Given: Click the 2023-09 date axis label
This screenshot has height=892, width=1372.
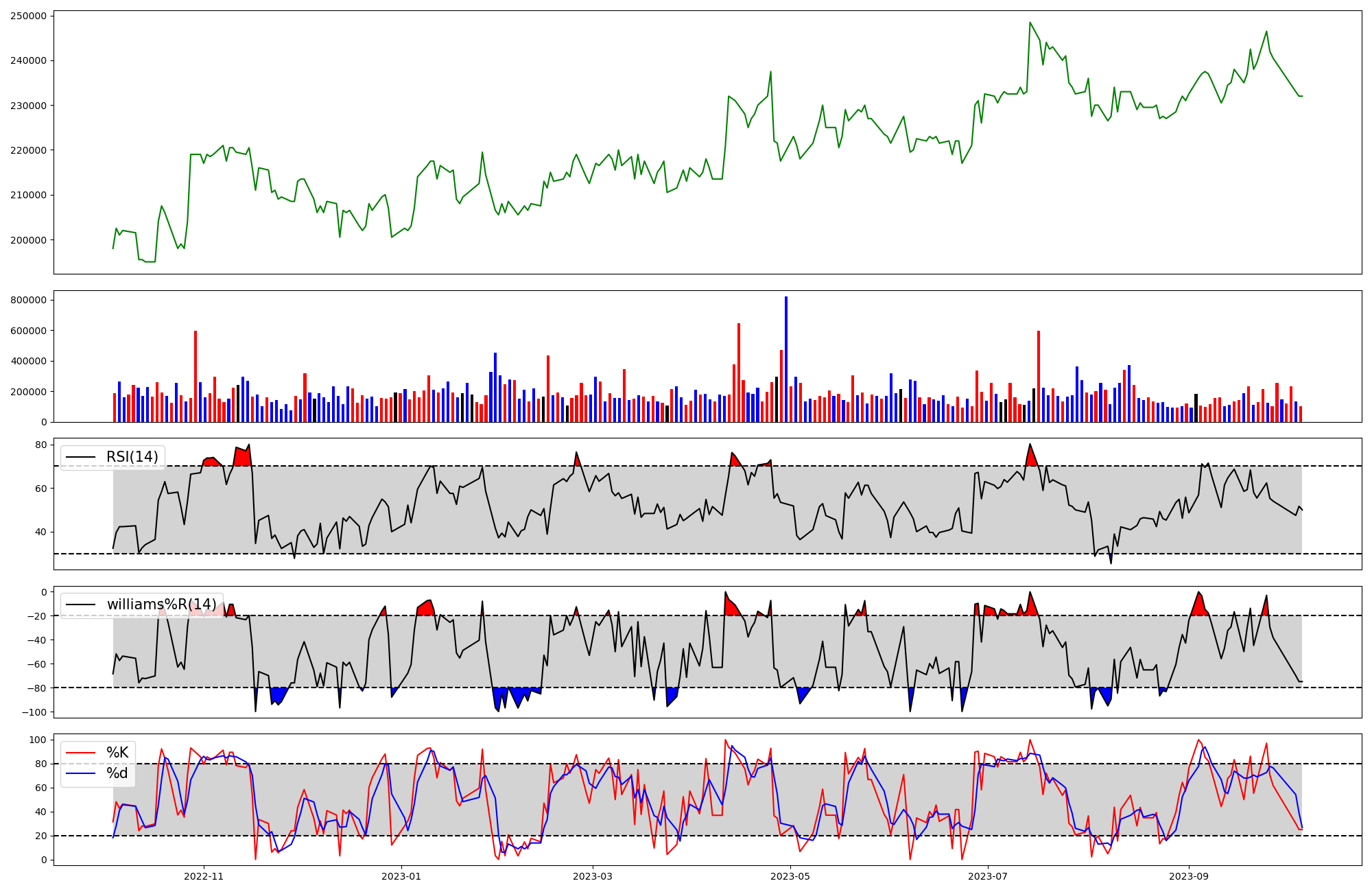Looking at the screenshot, I should (x=1188, y=876).
